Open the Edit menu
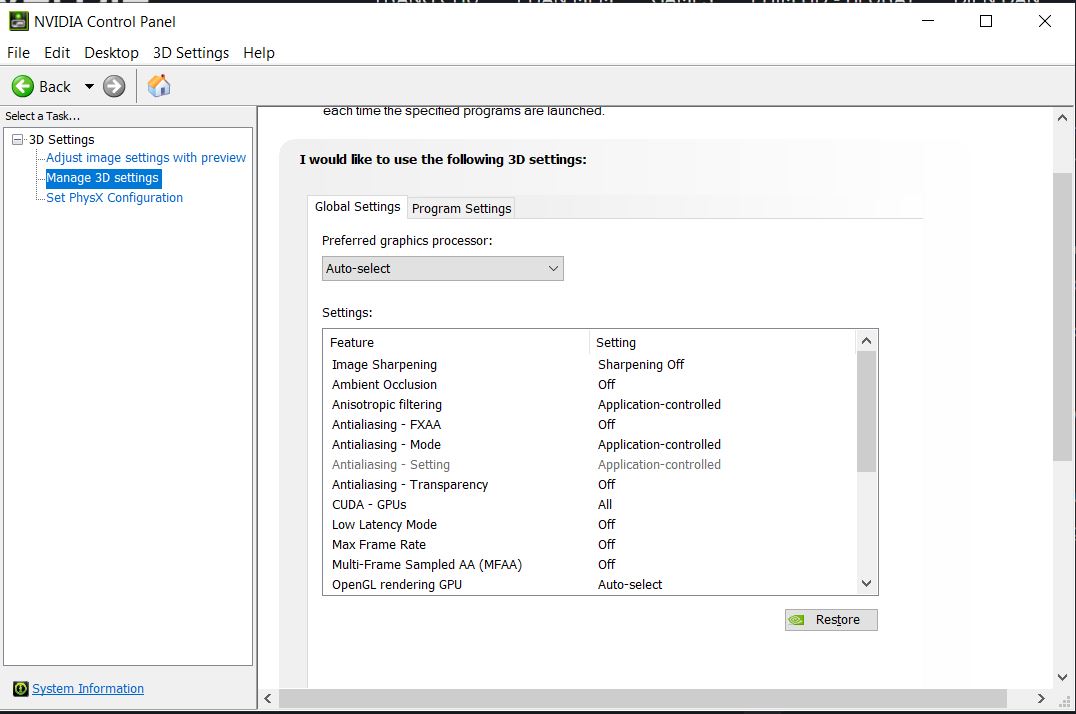The width and height of the screenshot is (1076, 714). click(57, 53)
